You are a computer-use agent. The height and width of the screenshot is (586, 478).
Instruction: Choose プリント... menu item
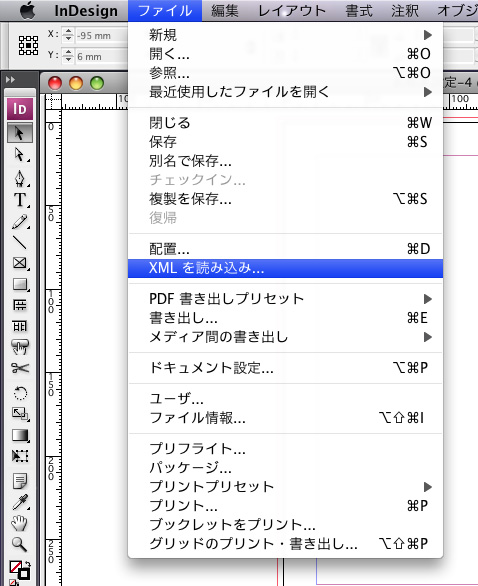coord(285,506)
